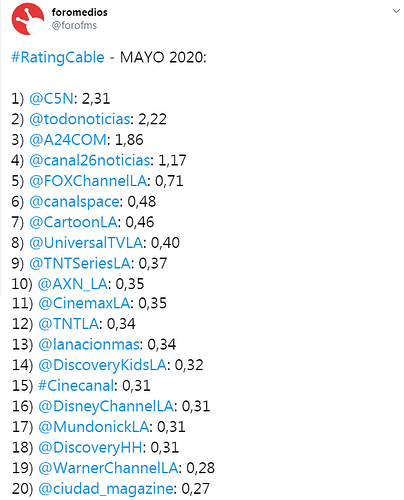
Task: Open the @todonoticias mention
Action: tap(80, 119)
